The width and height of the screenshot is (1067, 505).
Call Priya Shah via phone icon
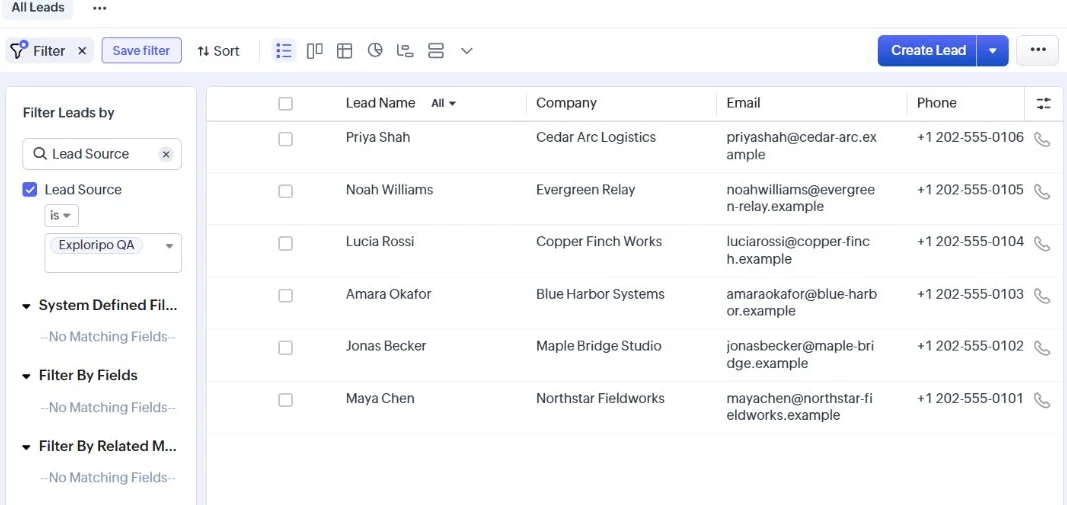click(1042, 140)
